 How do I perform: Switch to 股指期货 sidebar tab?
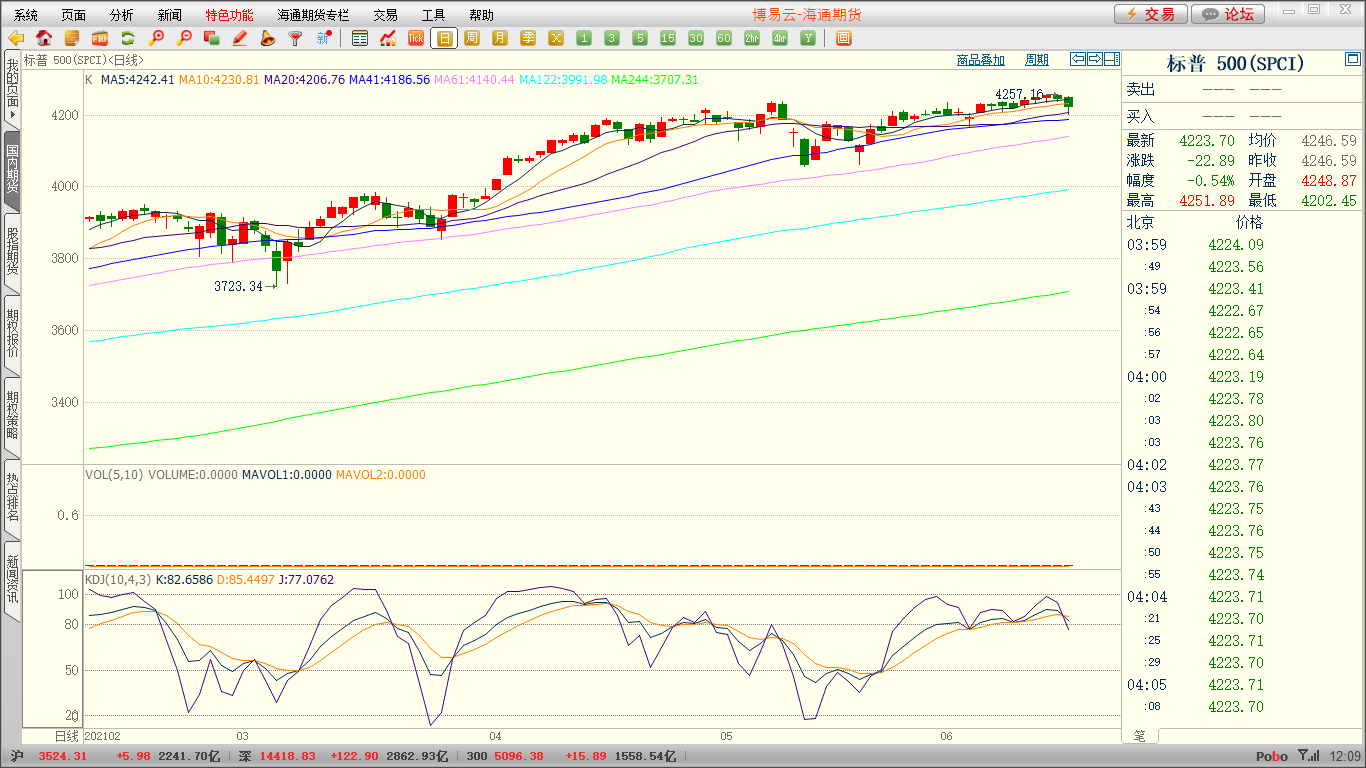(x=12, y=252)
